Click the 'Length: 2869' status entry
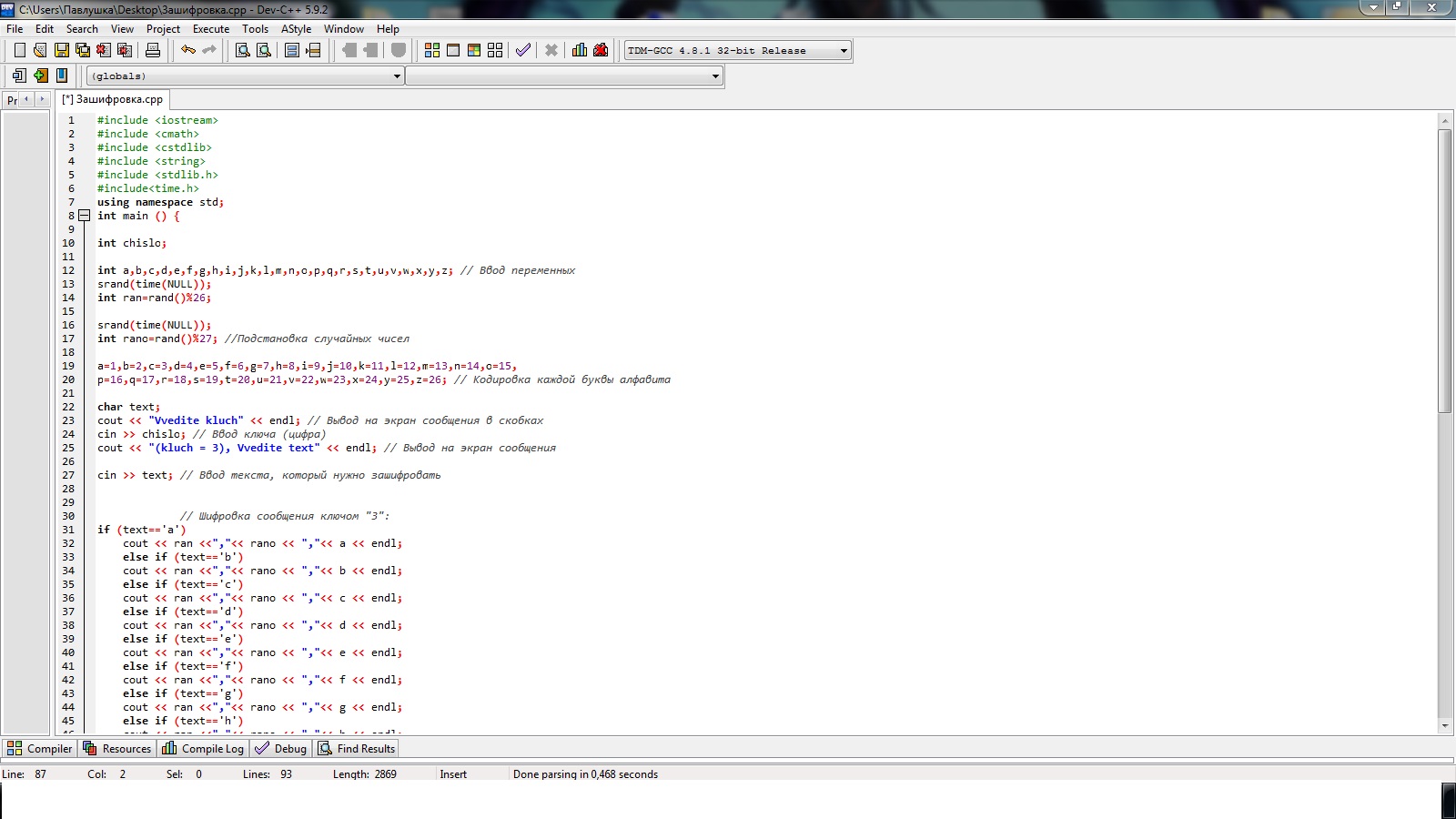 coord(365,774)
